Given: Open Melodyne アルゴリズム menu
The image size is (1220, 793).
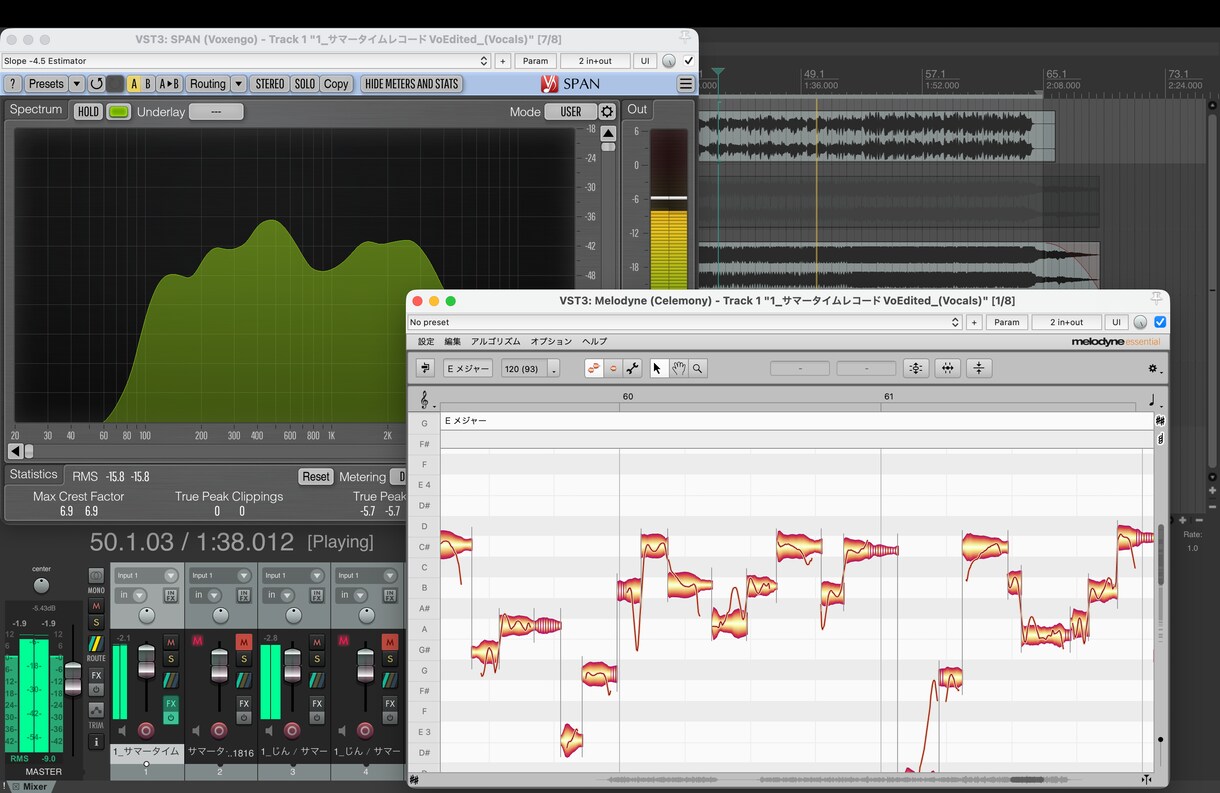Looking at the screenshot, I should [x=496, y=342].
